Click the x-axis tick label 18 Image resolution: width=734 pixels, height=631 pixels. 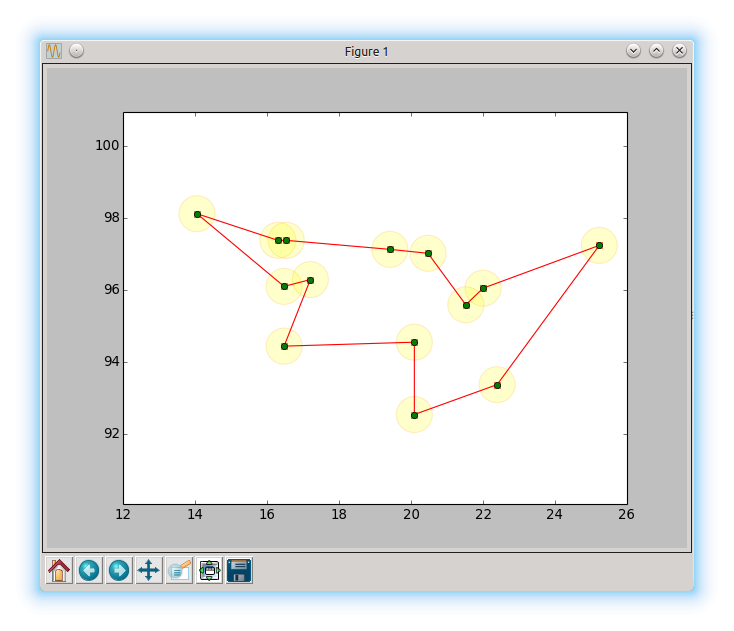[x=339, y=515]
